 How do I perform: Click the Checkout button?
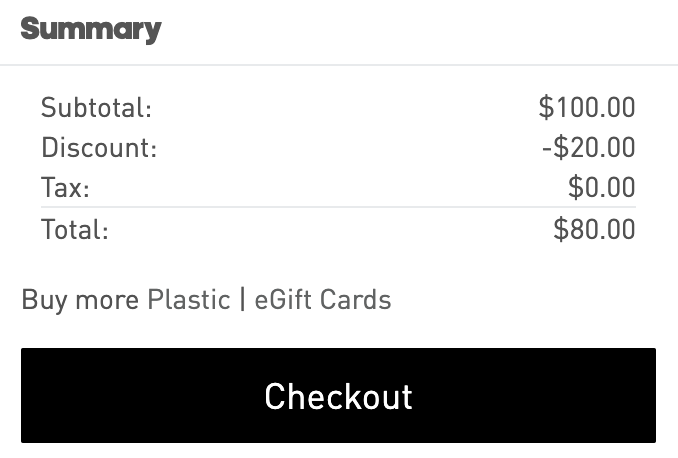click(x=338, y=396)
